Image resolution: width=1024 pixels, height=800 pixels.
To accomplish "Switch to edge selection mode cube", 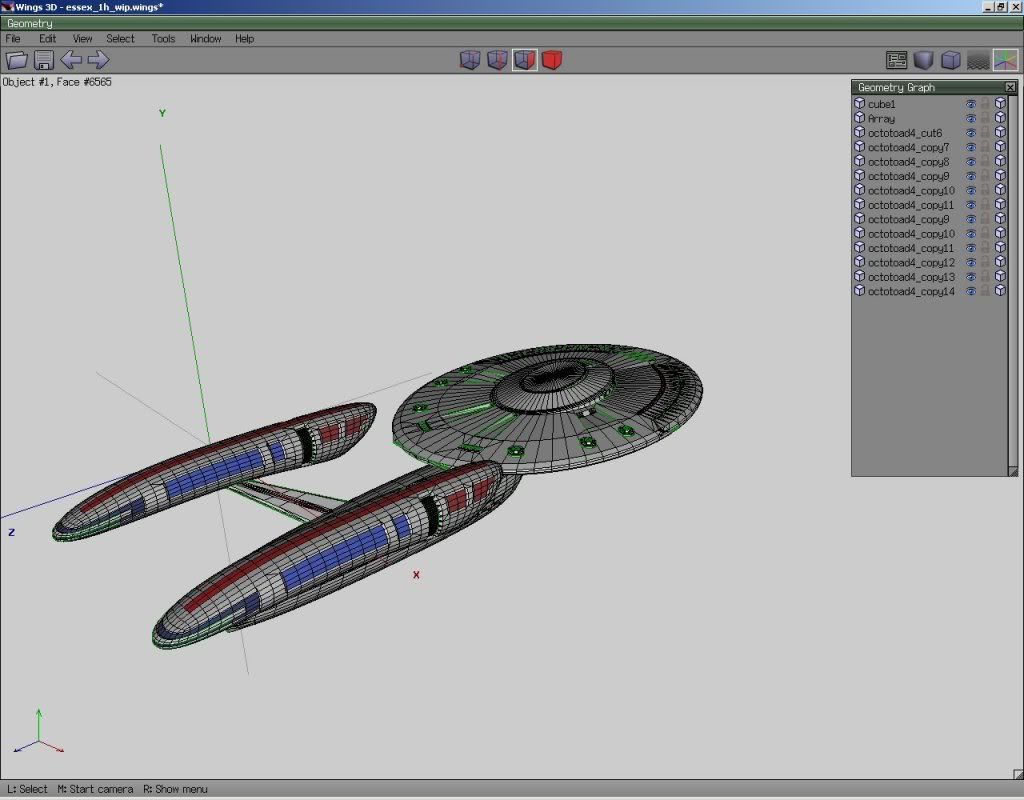I will [497, 60].
